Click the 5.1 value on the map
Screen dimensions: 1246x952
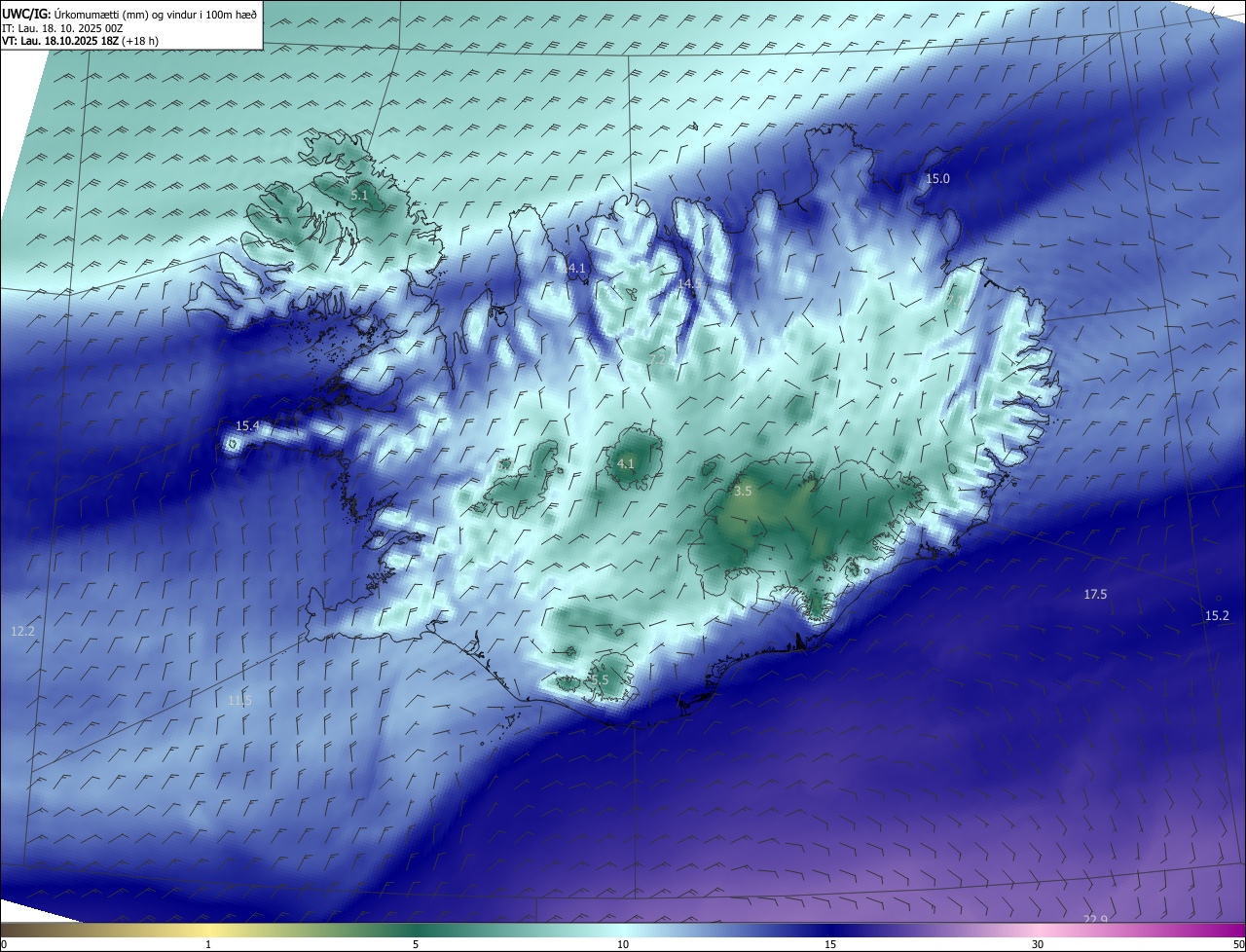[359, 196]
